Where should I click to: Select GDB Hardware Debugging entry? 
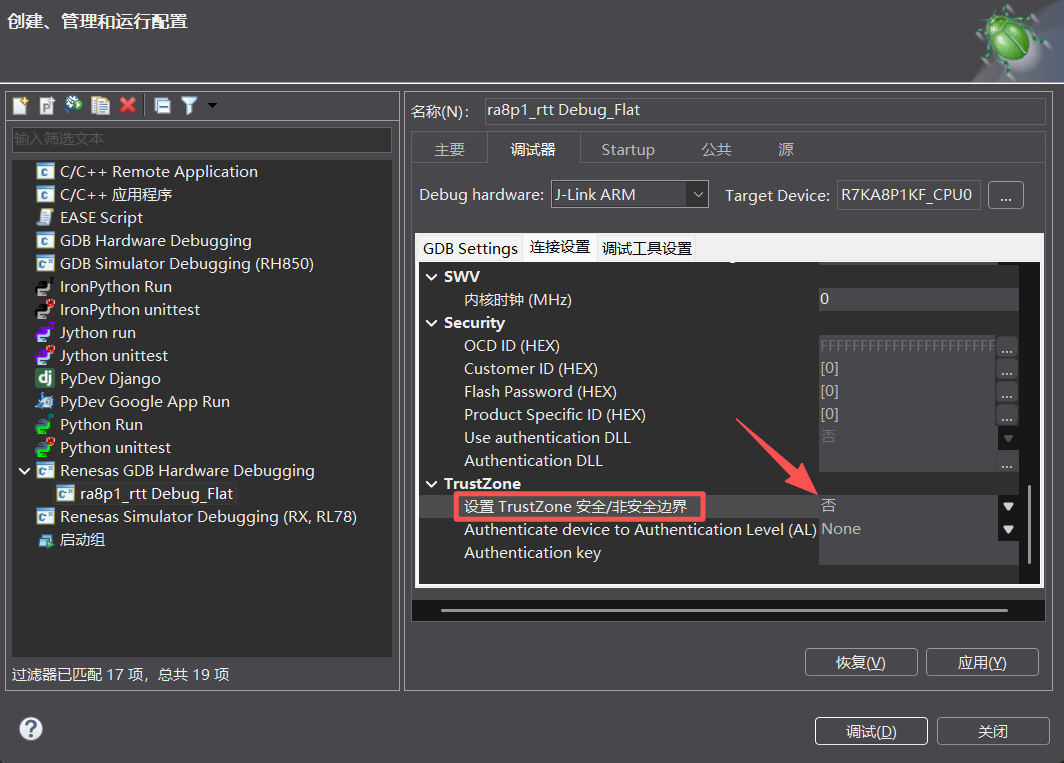point(155,241)
